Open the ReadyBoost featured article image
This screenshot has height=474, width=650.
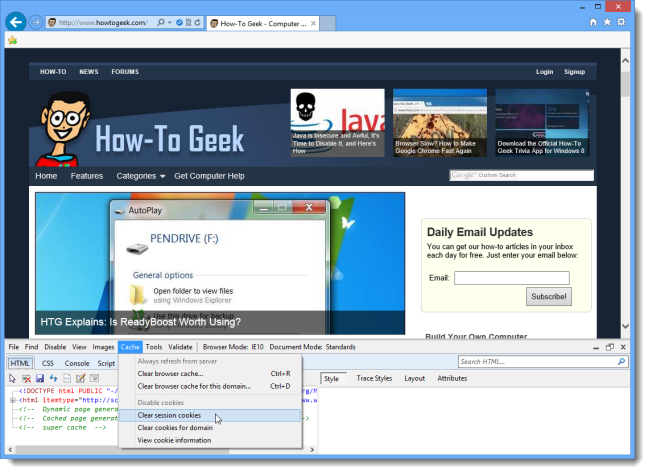tap(220, 263)
